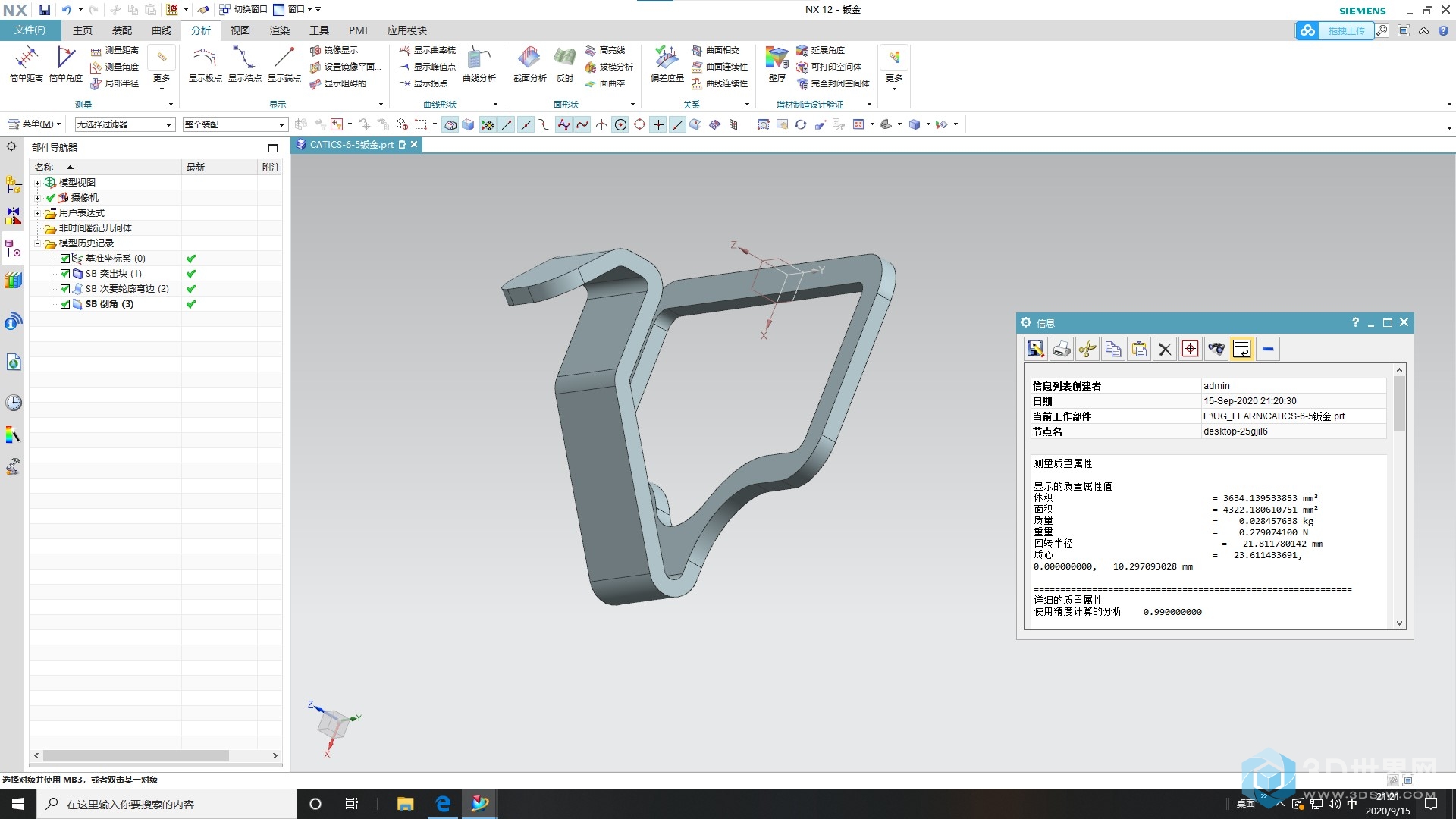
Task: Switch to the 装配 ribbon tab
Action: pos(121,30)
